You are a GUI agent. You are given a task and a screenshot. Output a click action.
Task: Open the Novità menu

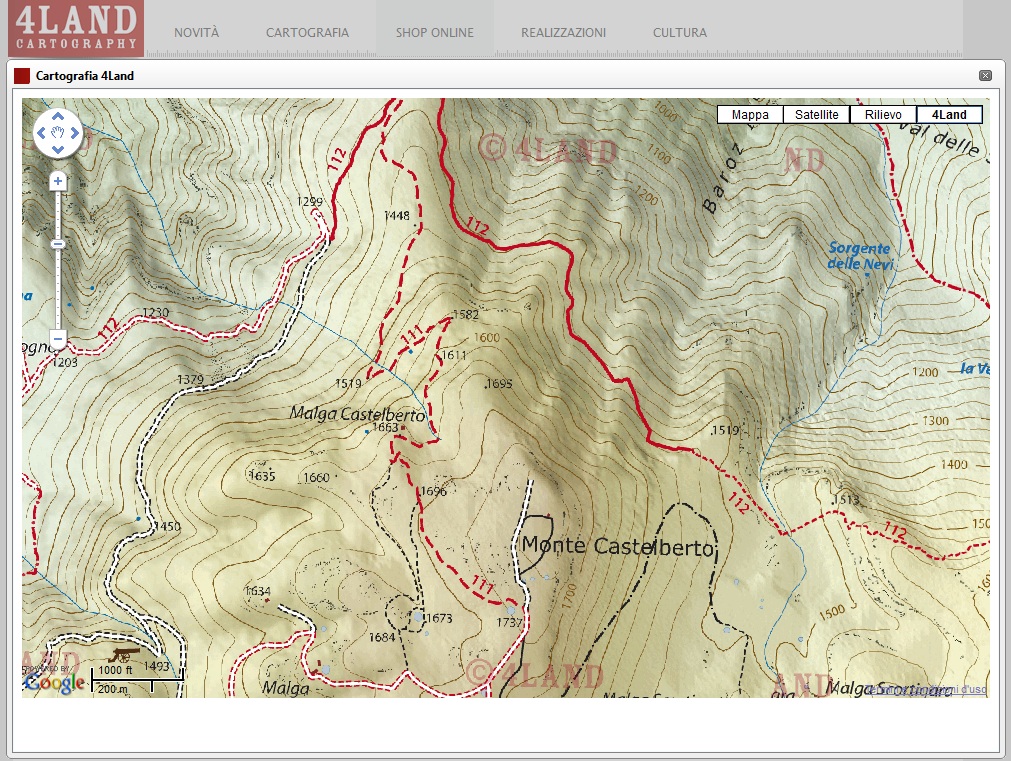[201, 31]
